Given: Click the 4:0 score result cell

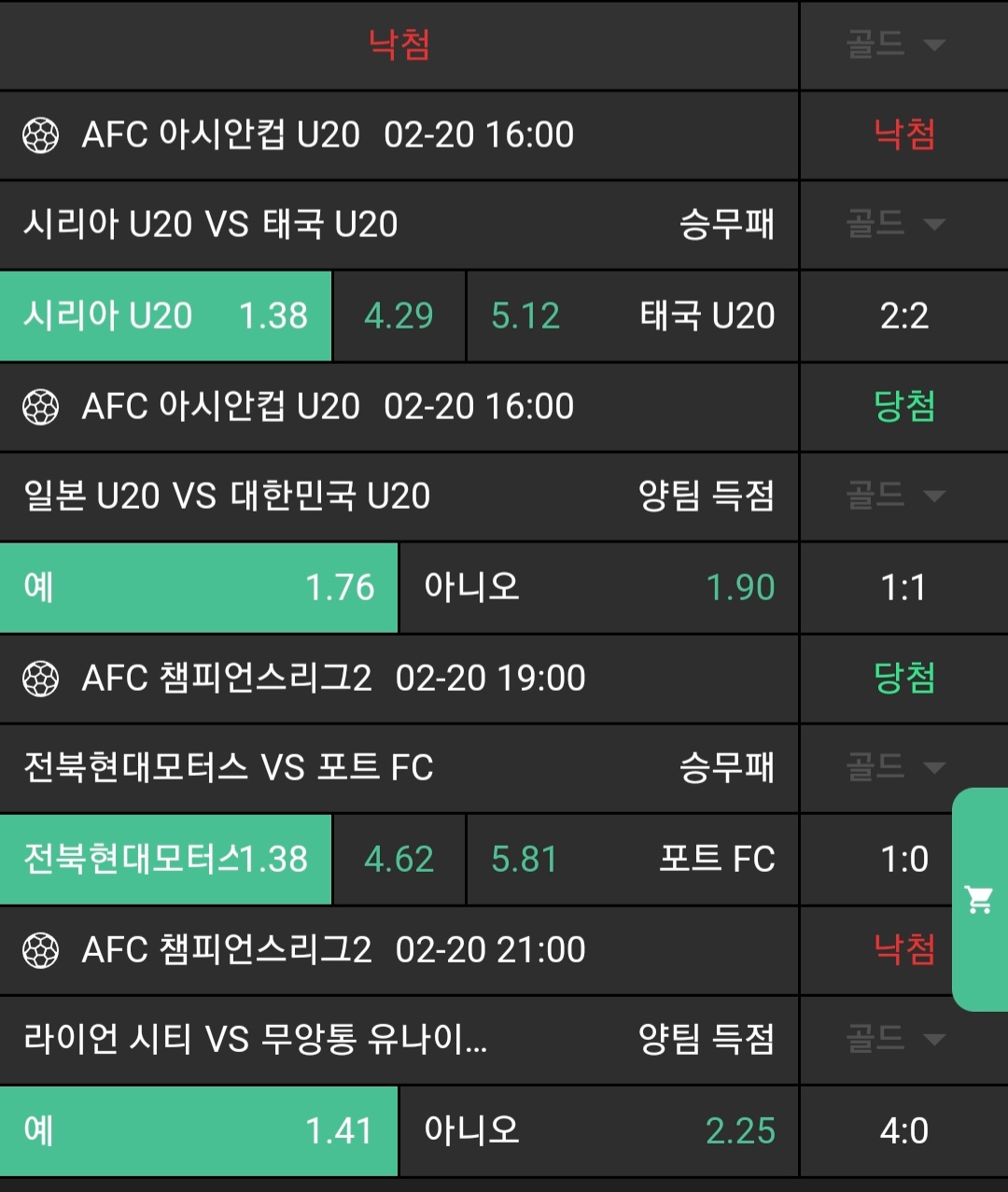Looking at the screenshot, I should [903, 1130].
